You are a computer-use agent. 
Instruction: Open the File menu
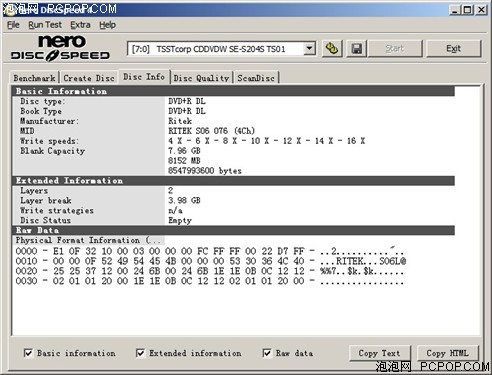(x=13, y=25)
